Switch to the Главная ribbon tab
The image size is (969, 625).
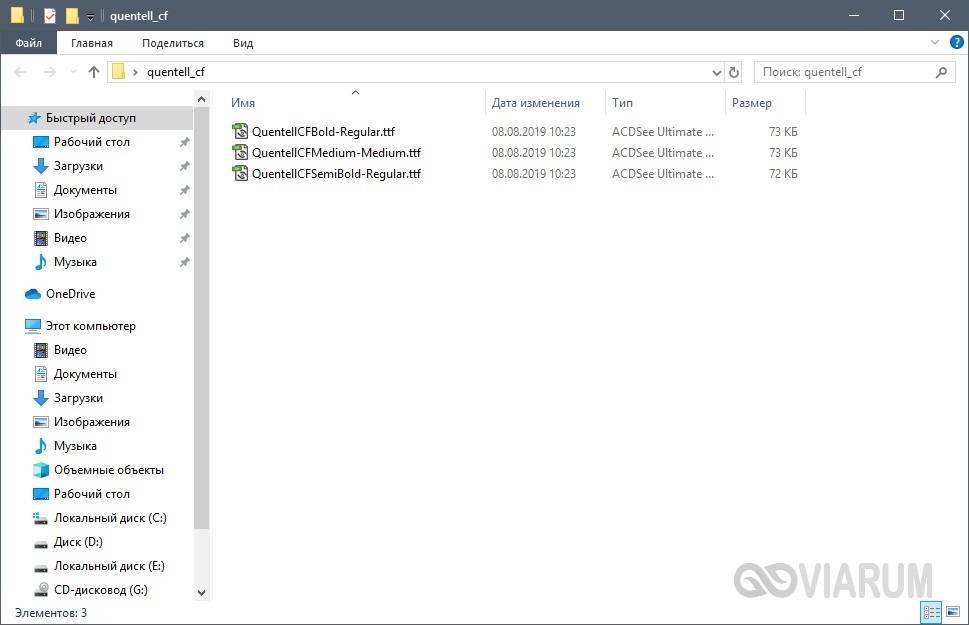coord(91,43)
